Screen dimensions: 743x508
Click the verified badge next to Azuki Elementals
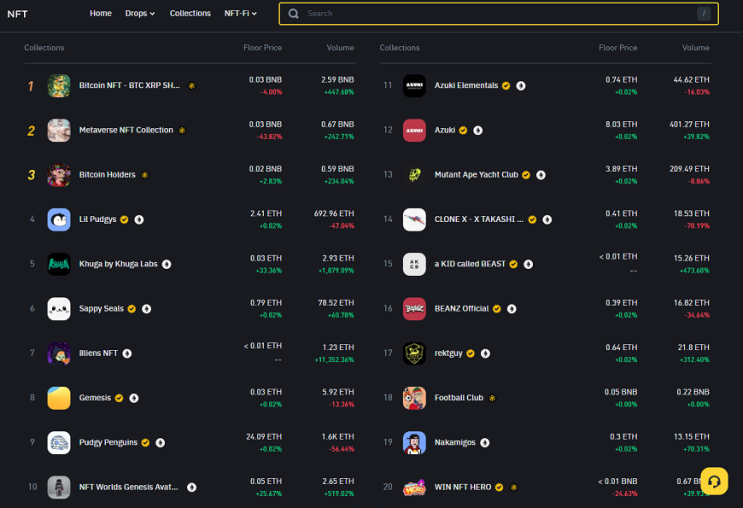(506, 86)
